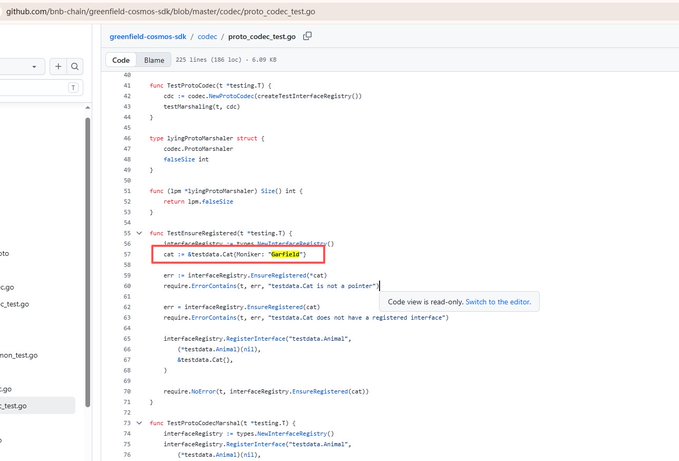Open the non_test.go file in the tree

[19, 355]
